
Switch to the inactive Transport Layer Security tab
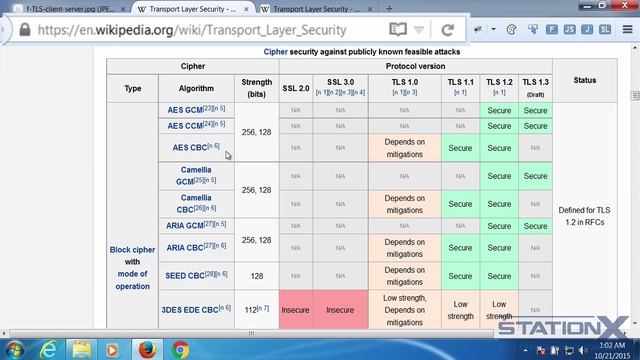click(316, 9)
